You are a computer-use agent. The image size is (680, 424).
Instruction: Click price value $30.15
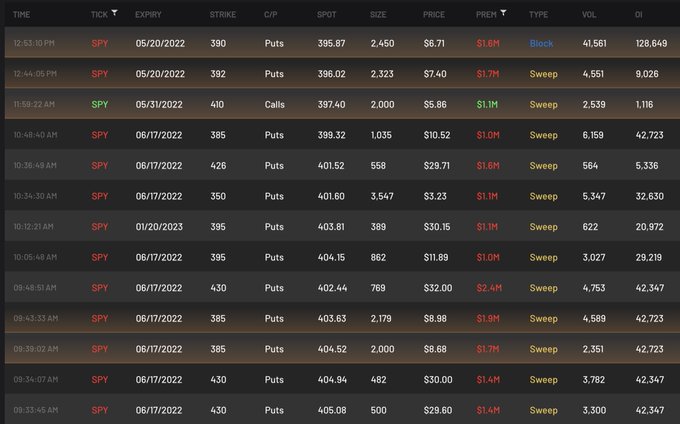[437, 227]
